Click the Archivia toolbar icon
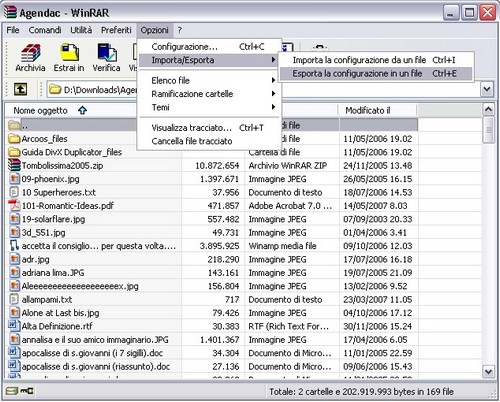Viewport: 500px width, 402px height. pyautogui.click(x=30, y=53)
